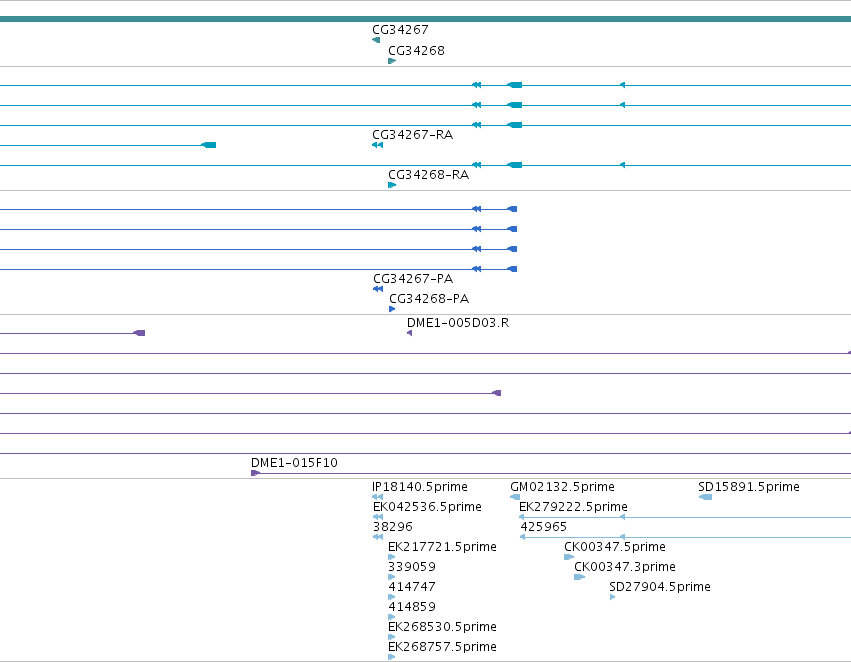Click the SD15891.5prime label
This screenshot has height=662, width=851.
click(749, 487)
